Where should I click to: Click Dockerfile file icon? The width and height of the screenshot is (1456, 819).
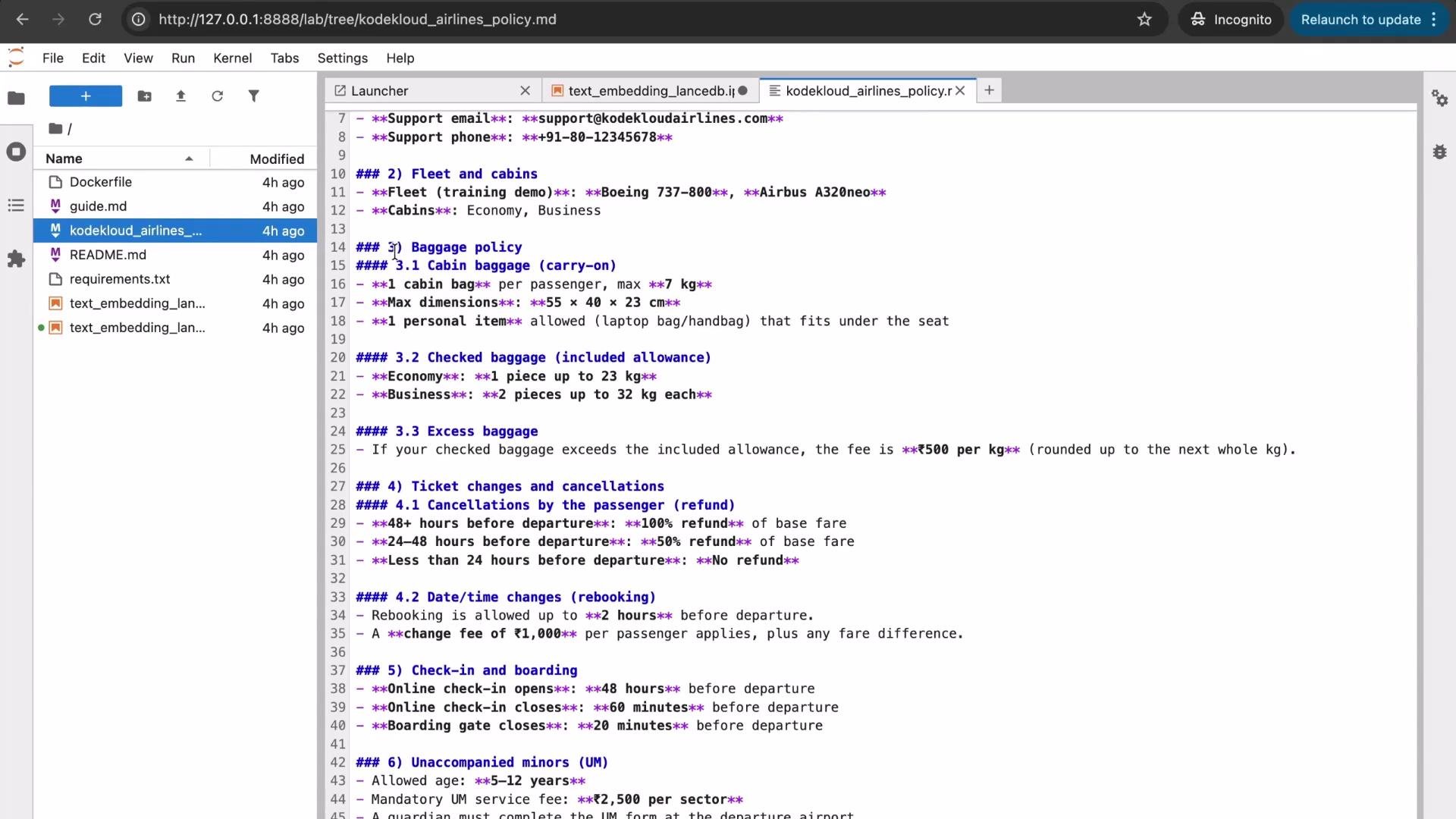(55, 182)
